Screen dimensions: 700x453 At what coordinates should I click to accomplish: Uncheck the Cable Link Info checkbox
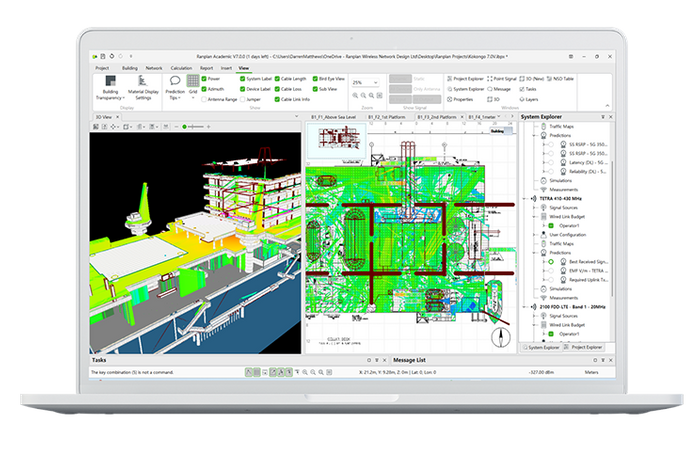pyautogui.click(x=277, y=99)
